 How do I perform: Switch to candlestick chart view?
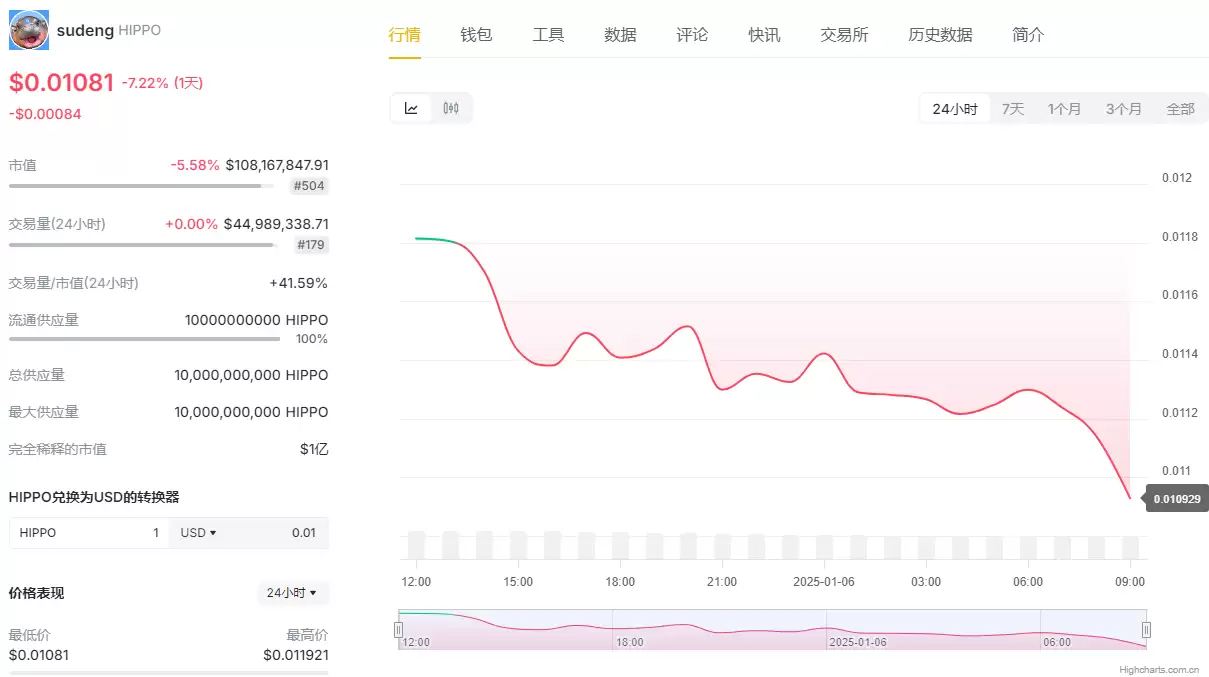(450, 108)
